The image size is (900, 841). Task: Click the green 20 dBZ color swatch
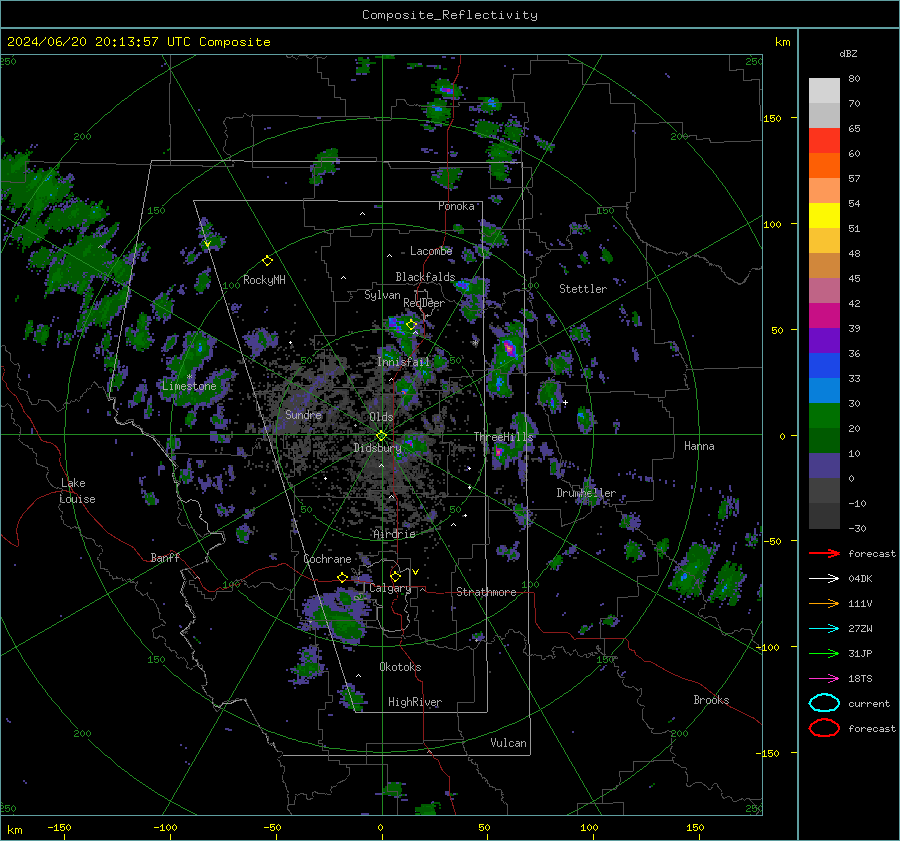824,416
